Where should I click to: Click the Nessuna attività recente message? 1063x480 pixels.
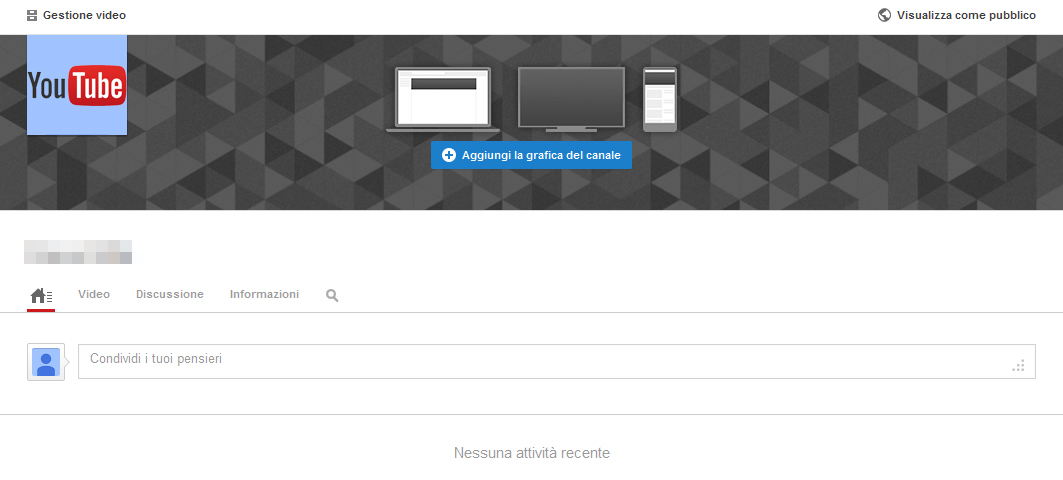(x=531, y=453)
